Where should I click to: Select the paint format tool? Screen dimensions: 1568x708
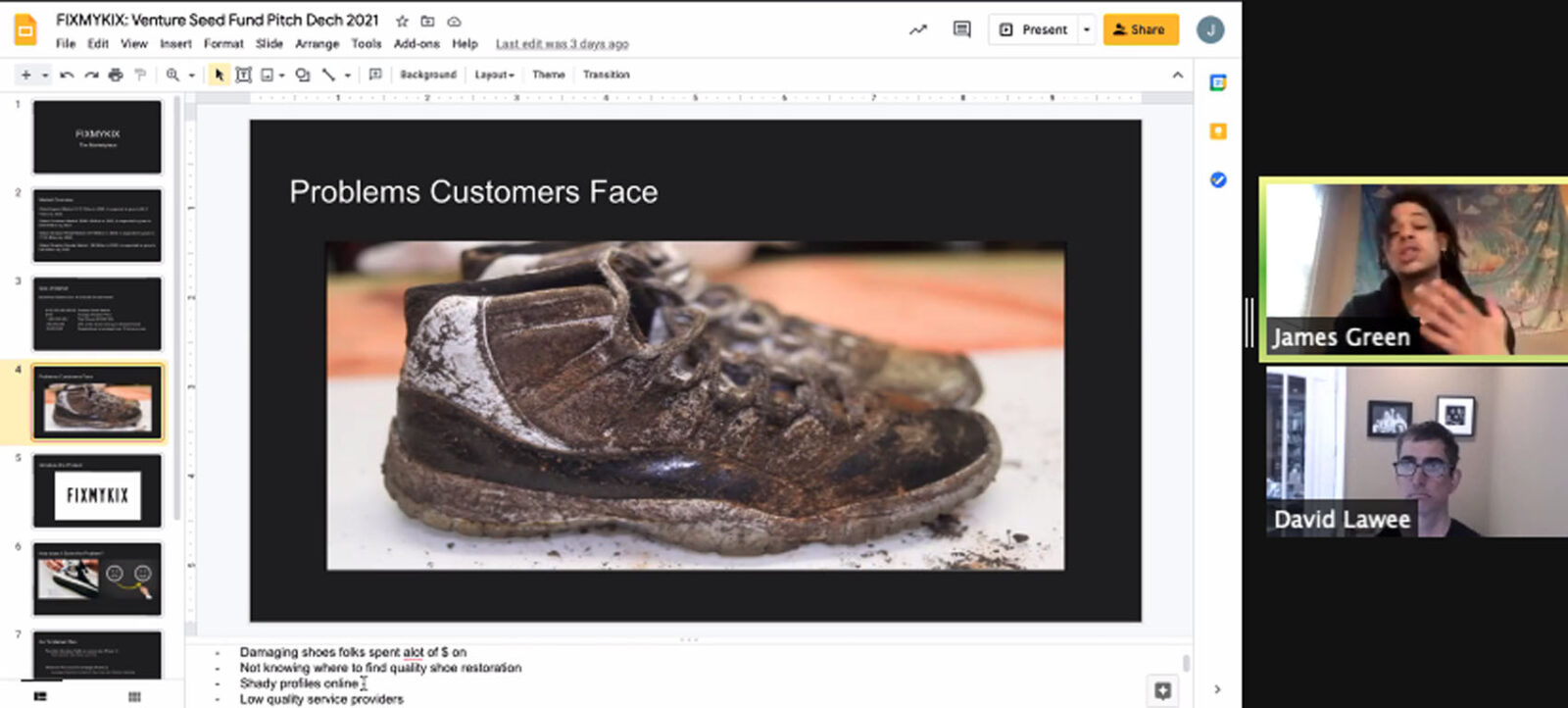pos(140,75)
